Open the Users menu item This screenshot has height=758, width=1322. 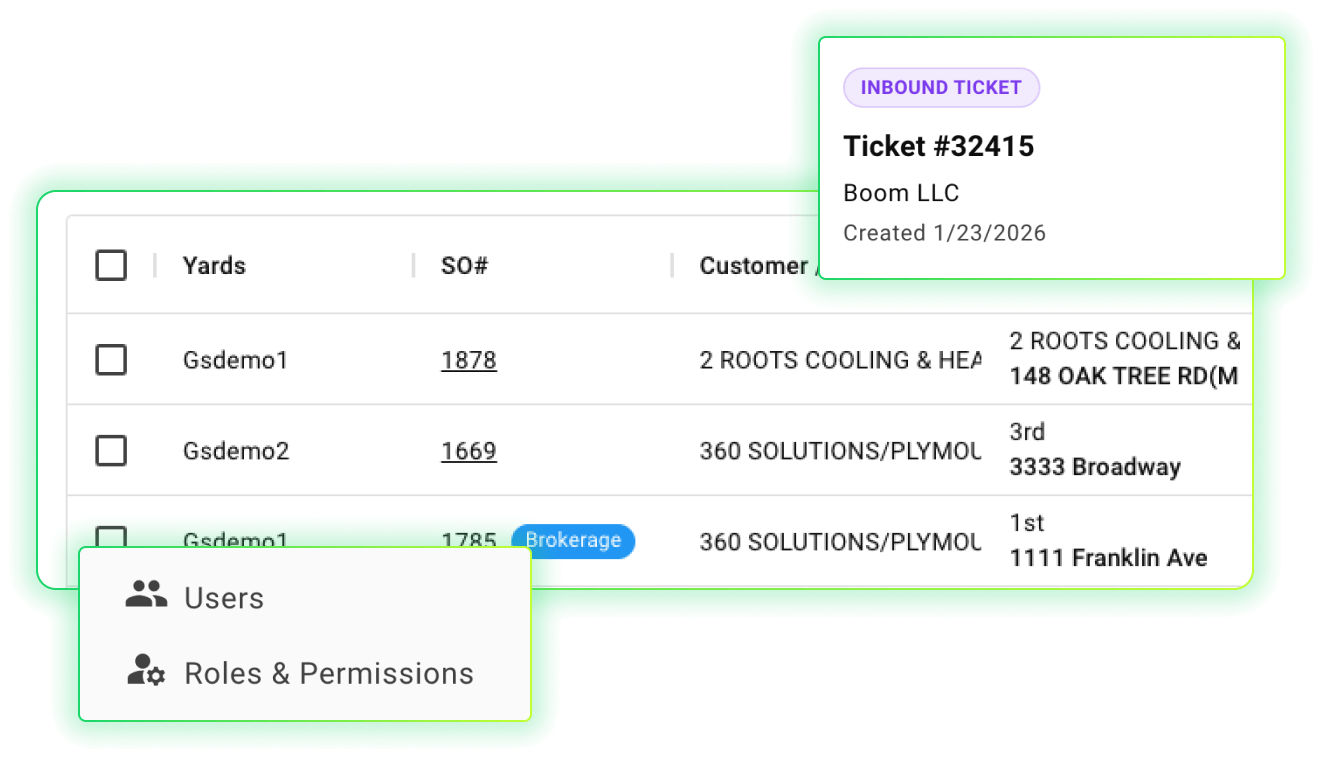(x=224, y=598)
